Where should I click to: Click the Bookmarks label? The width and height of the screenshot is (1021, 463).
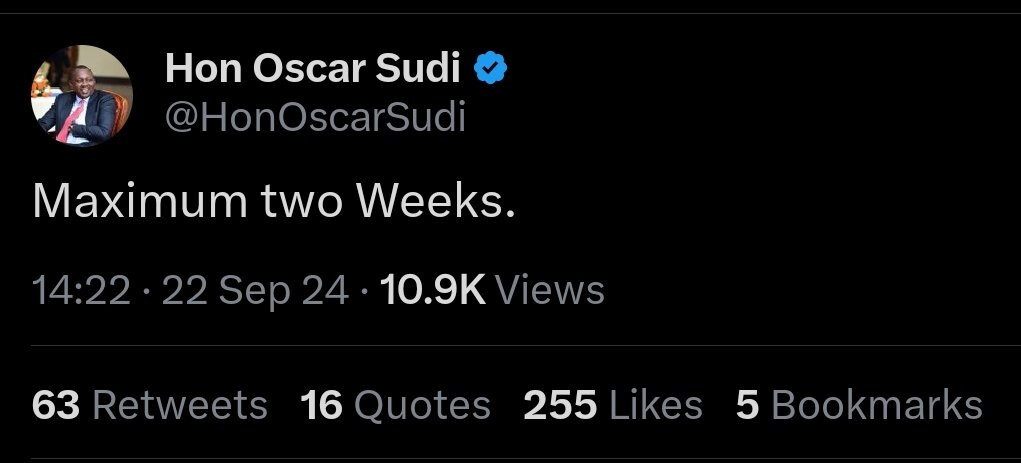877,405
